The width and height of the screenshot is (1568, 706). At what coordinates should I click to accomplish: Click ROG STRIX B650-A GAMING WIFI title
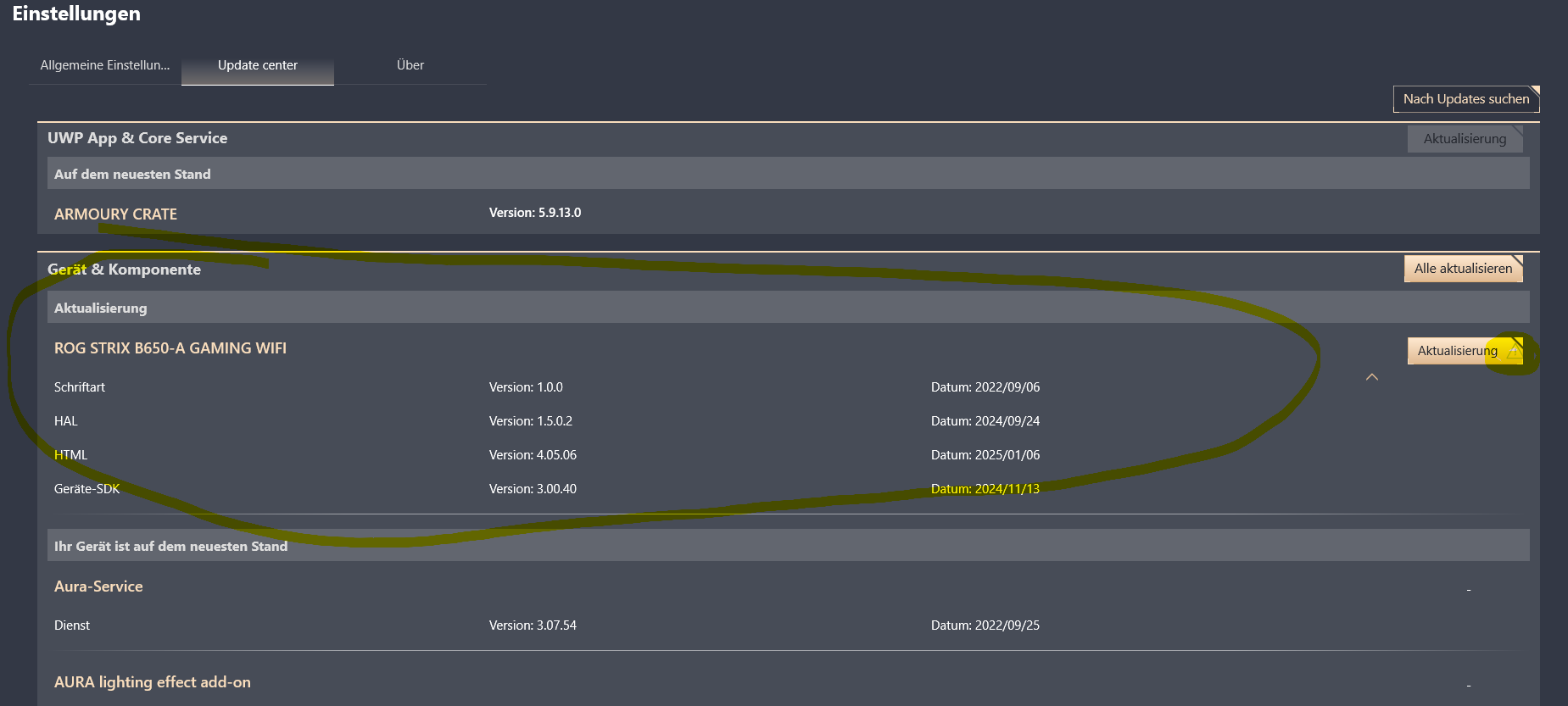pyautogui.click(x=170, y=348)
